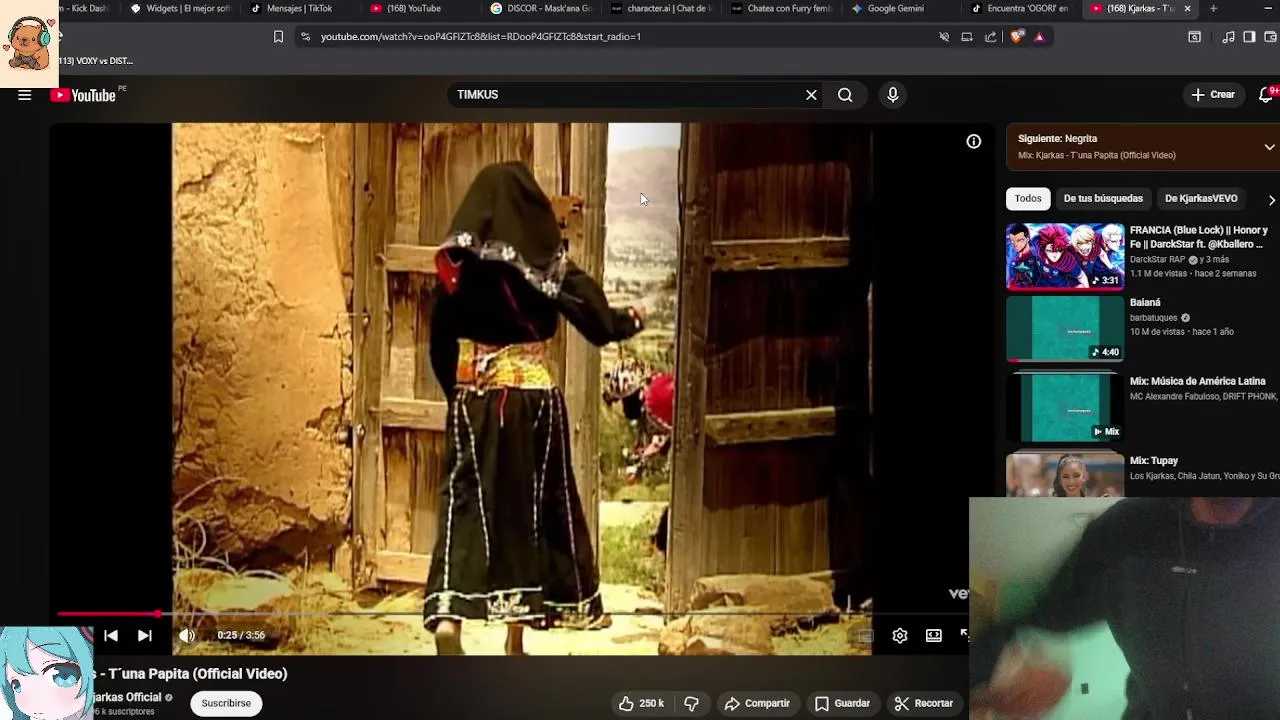This screenshot has height=720, width=1280.
Task: Go to the YouTube home logo
Action: coord(84,95)
